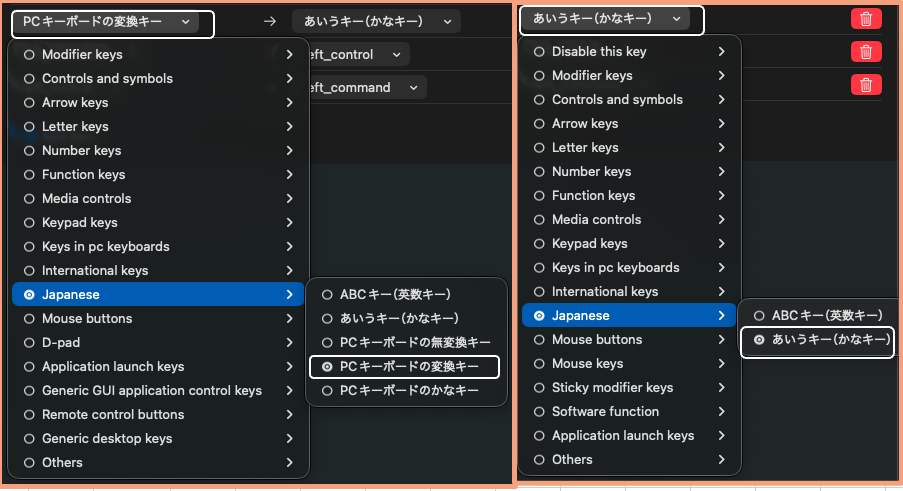Open Generic GUI application control keys submenu
The image size is (903, 491).
(151, 391)
